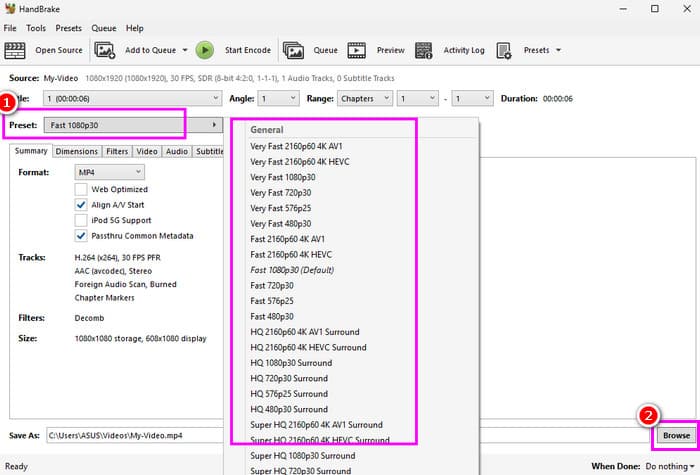The height and width of the screenshot is (475, 700).
Task: Open the Format MP4 dropdown
Action: coord(110,172)
